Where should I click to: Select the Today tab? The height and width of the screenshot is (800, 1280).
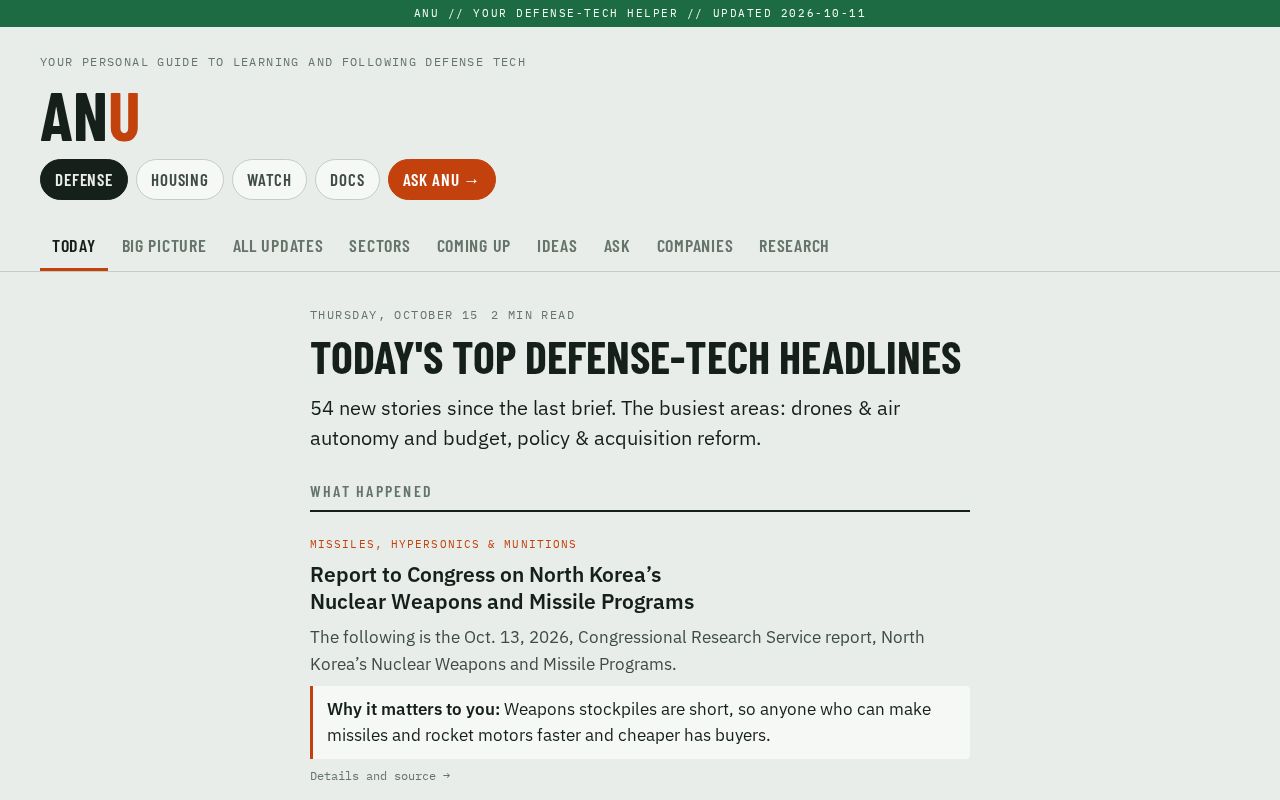(74, 246)
